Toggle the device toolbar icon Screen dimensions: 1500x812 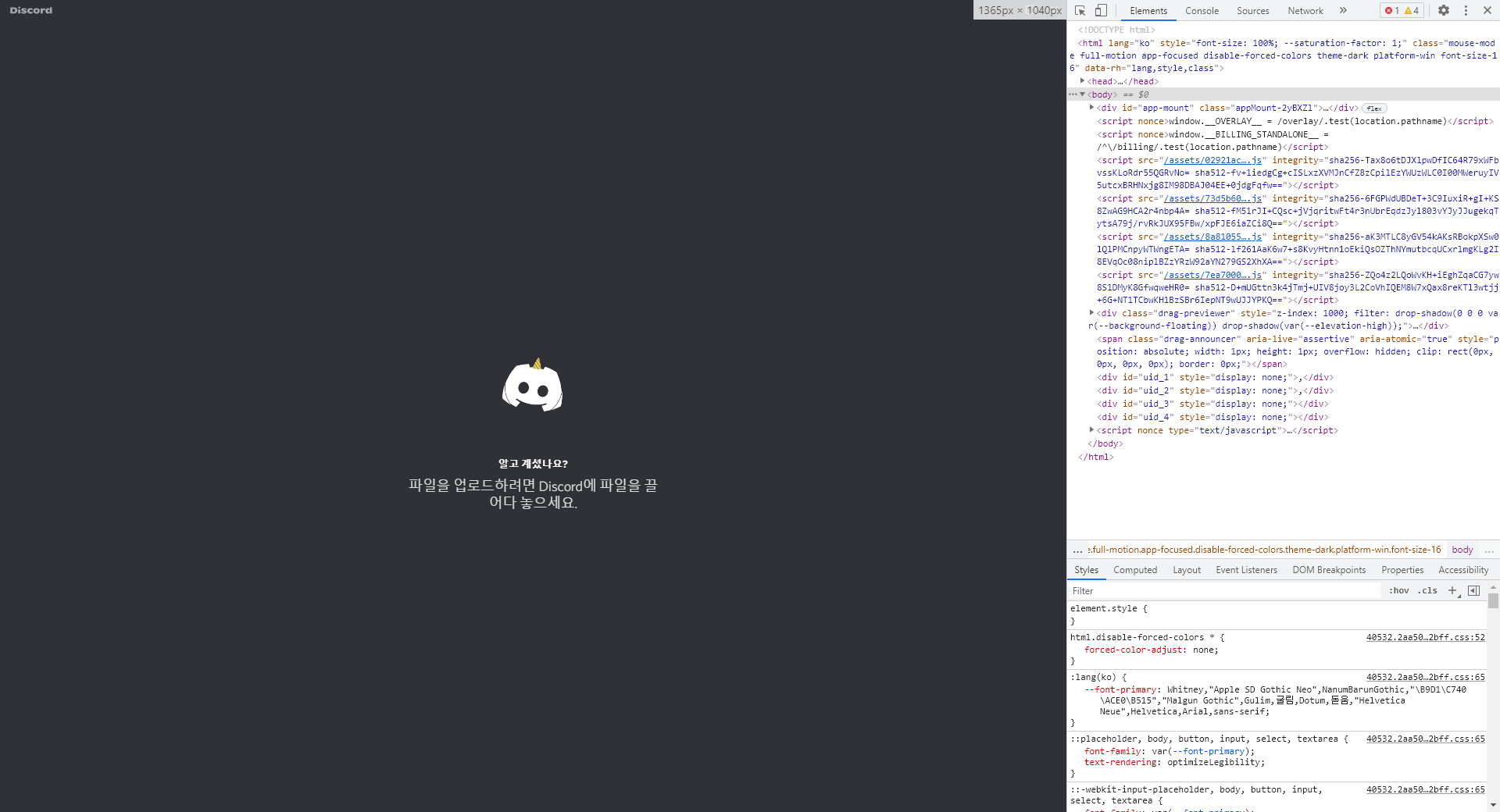1101,10
